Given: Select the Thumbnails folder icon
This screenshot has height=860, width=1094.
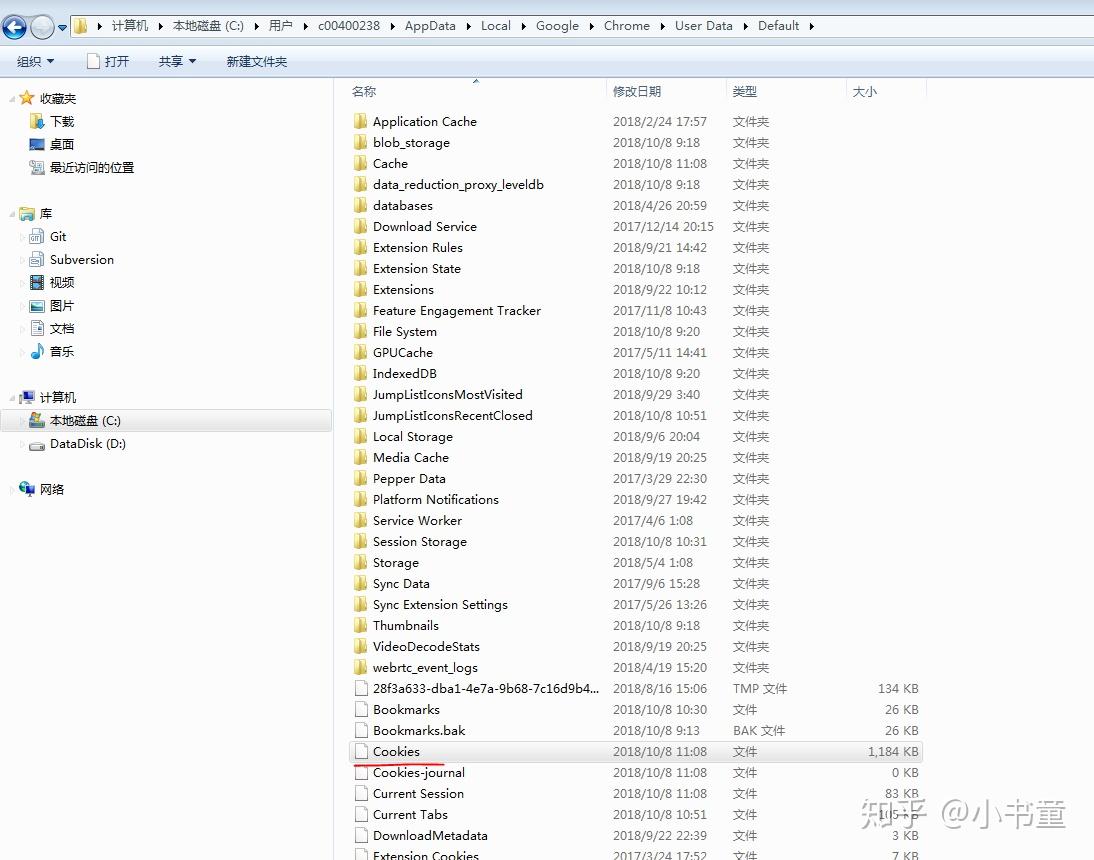Looking at the screenshot, I should pos(360,626).
